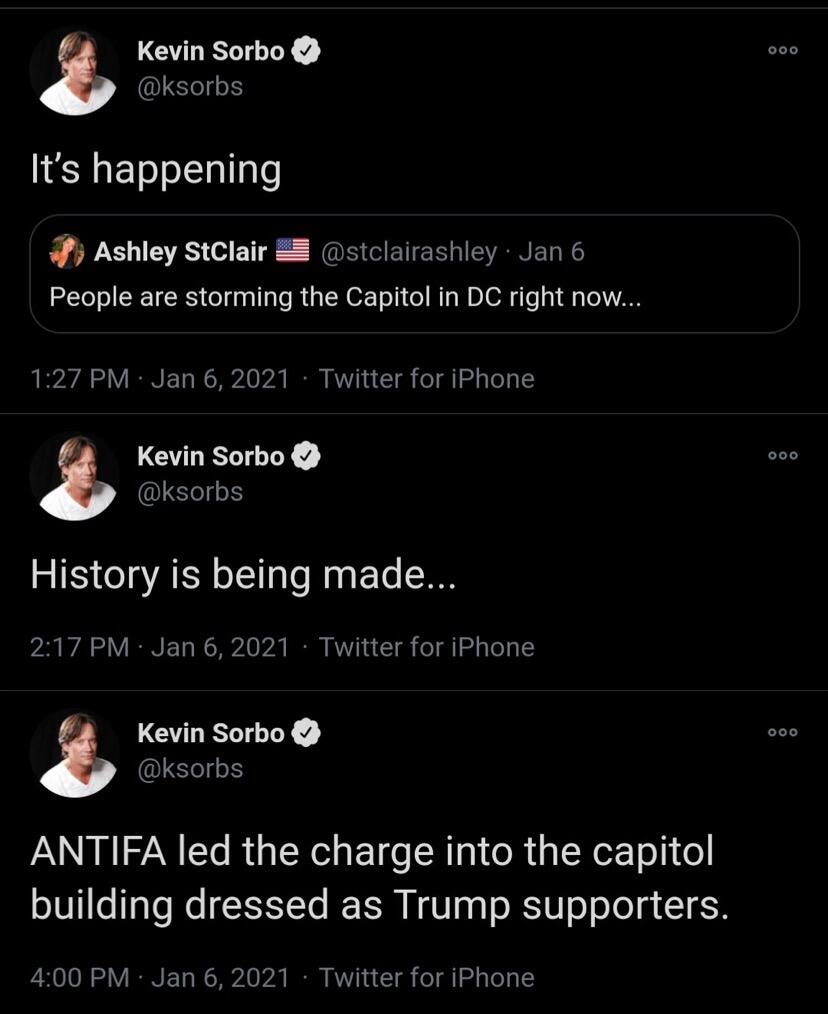Image resolution: width=828 pixels, height=1014 pixels.
Task: Open the quoted tweet about storming the Capitol
Action: point(415,274)
